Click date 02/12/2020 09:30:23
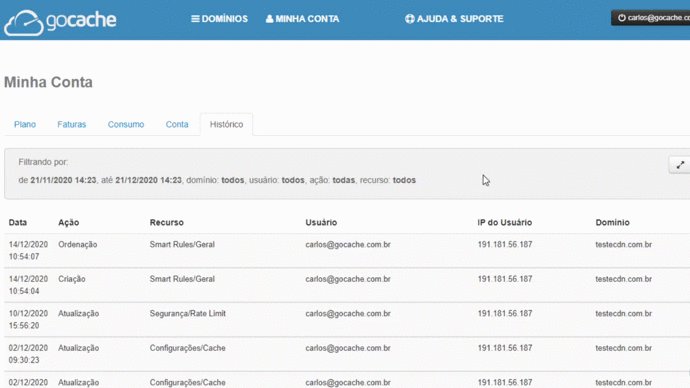This screenshot has height=388, width=690. point(28,354)
